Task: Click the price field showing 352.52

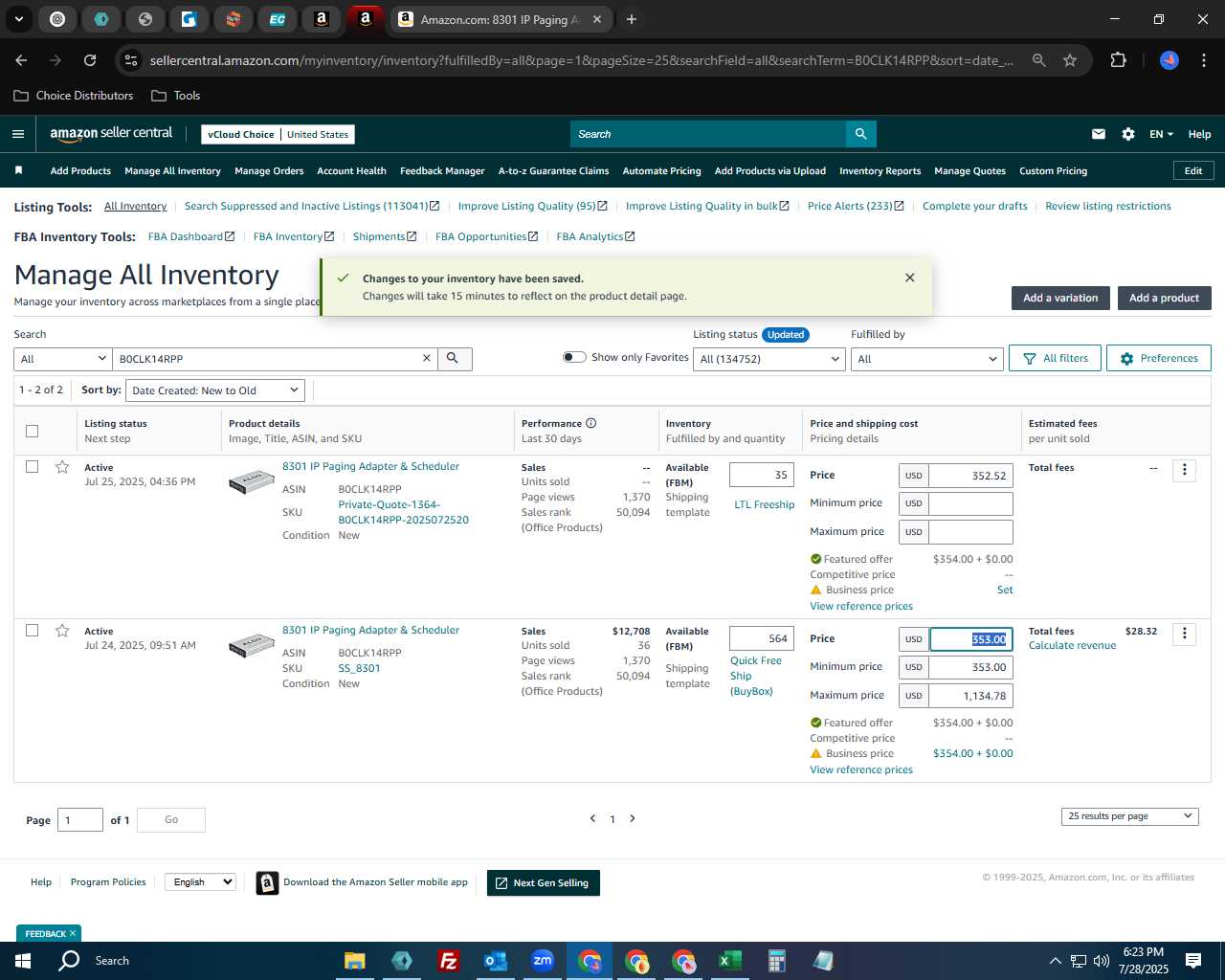Action: pyautogui.click(x=970, y=476)
